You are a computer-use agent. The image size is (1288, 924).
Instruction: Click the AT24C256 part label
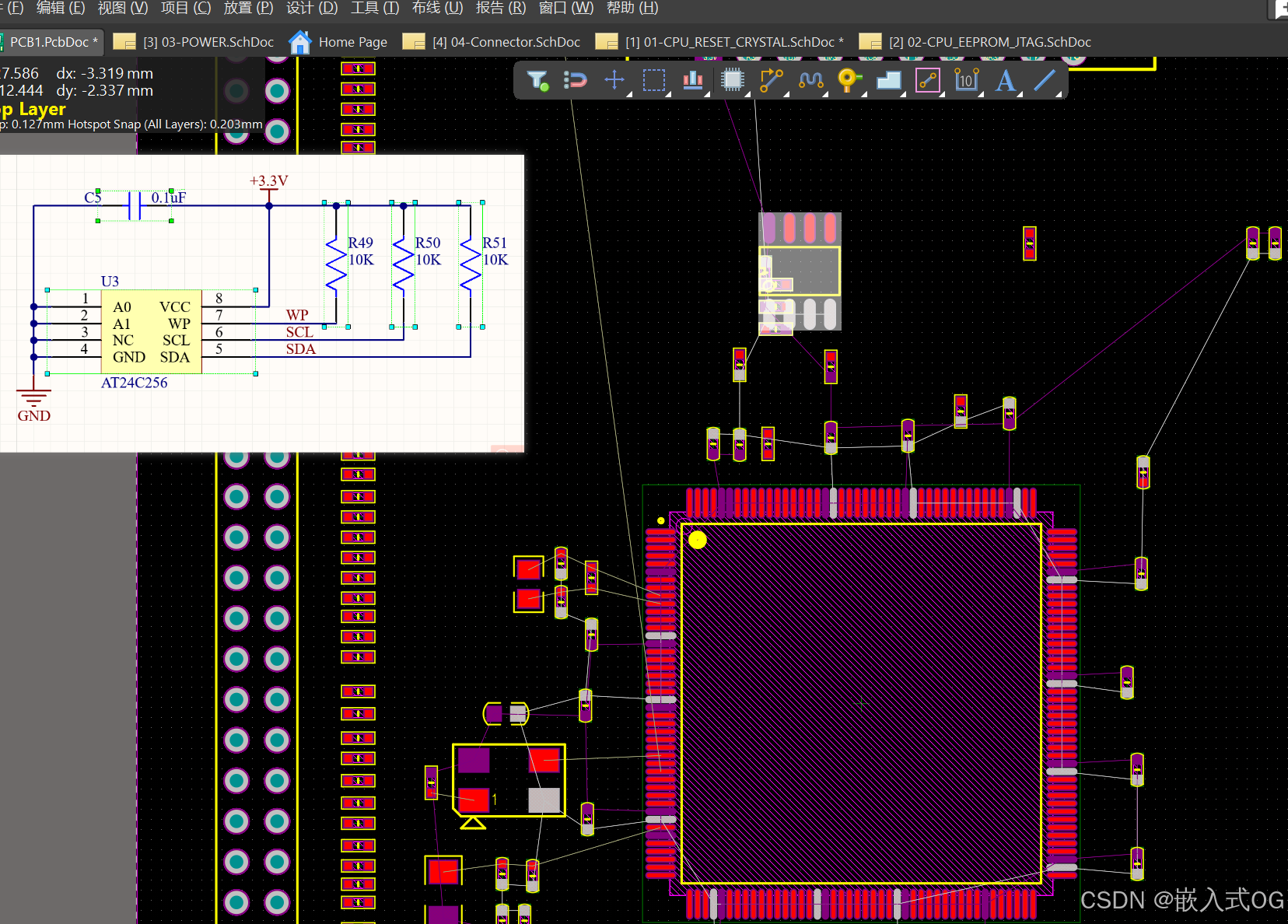134,383
